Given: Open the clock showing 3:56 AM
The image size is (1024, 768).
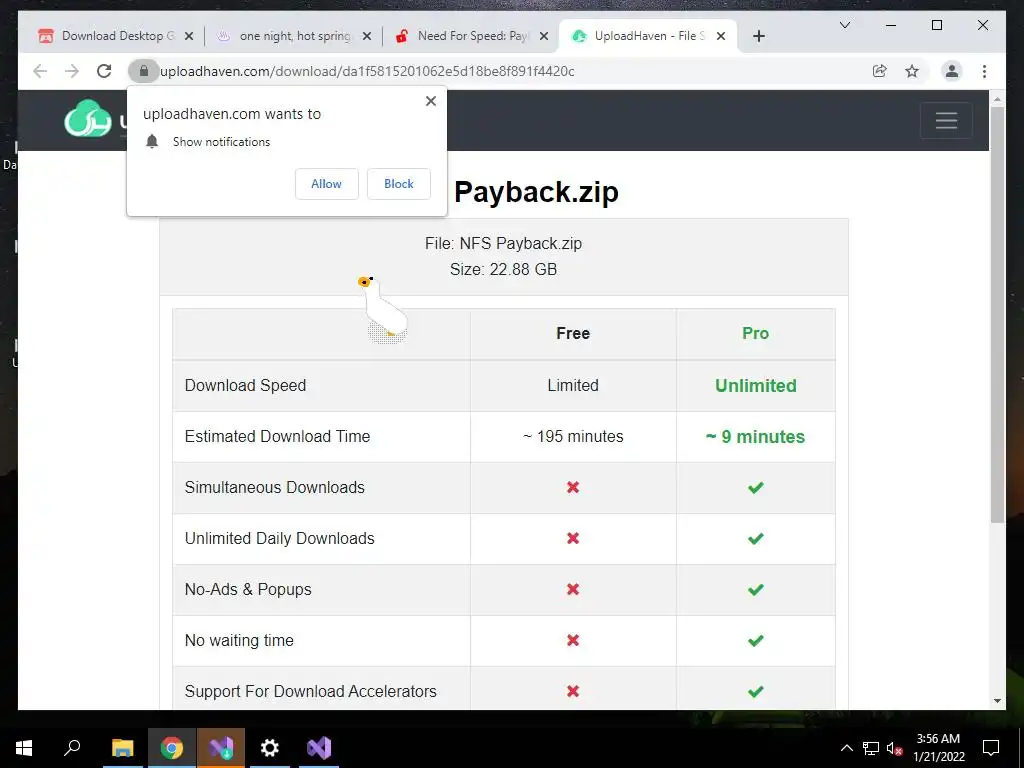Looking at the screenshot, I should point(938,748).
